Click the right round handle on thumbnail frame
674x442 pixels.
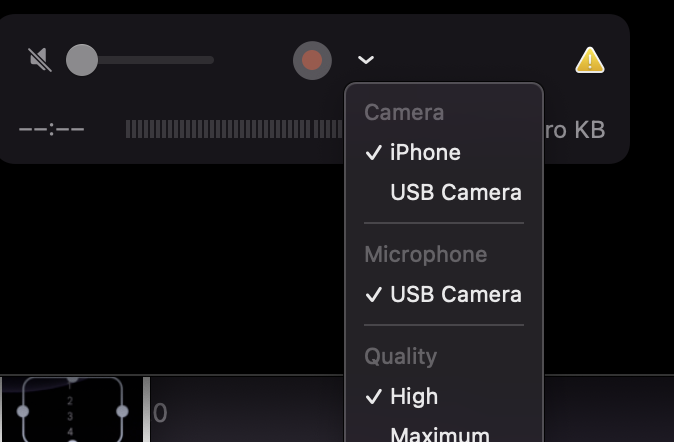point(122,411)
